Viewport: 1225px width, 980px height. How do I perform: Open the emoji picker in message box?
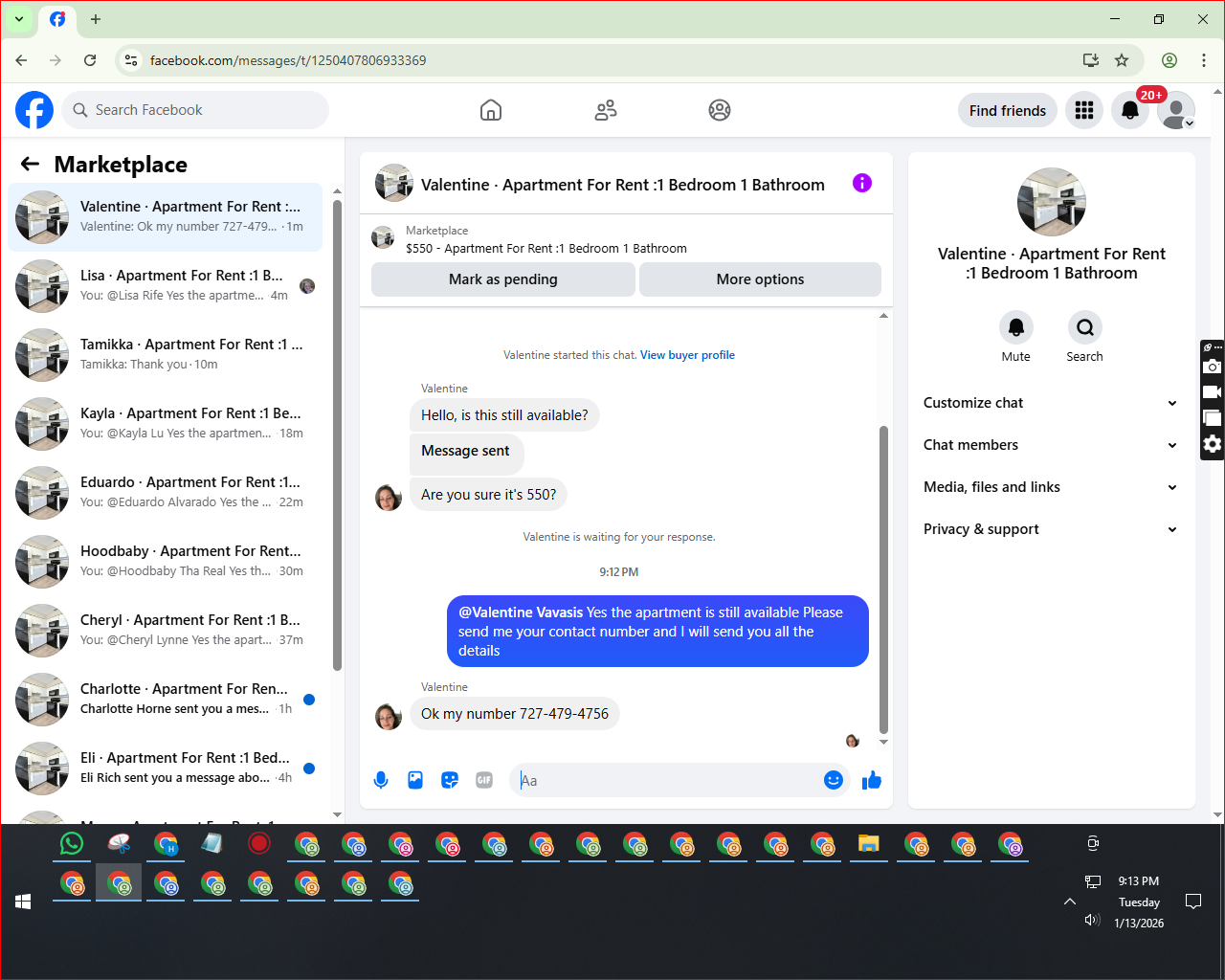coord(834,780)
